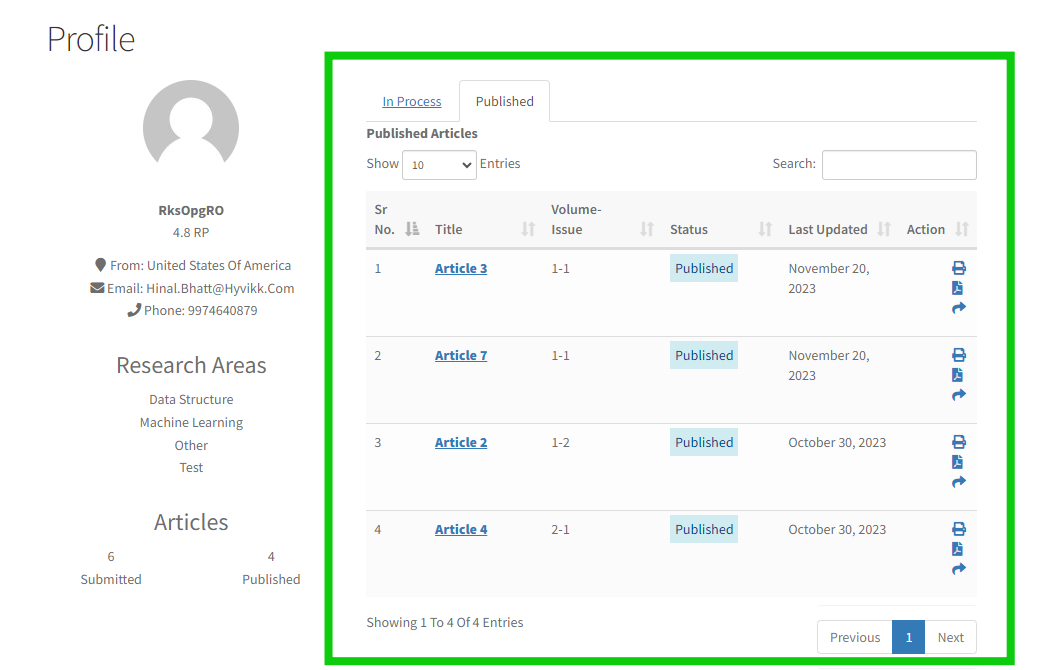
Task: Sort articles by Title column
Action: (x=528, y=229)
